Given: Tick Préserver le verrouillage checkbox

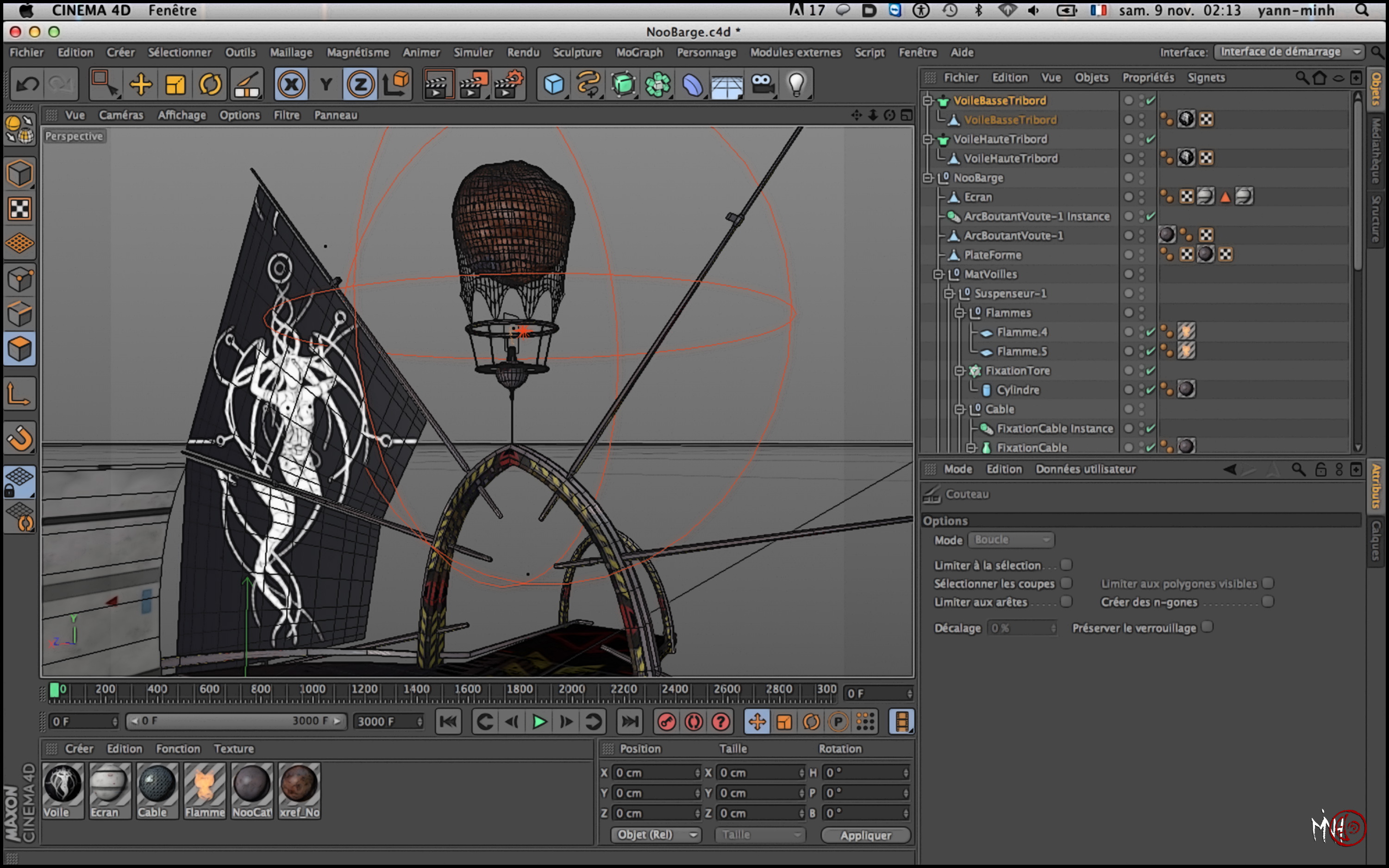Looking at the screenshot, I should pos(1207,626).
